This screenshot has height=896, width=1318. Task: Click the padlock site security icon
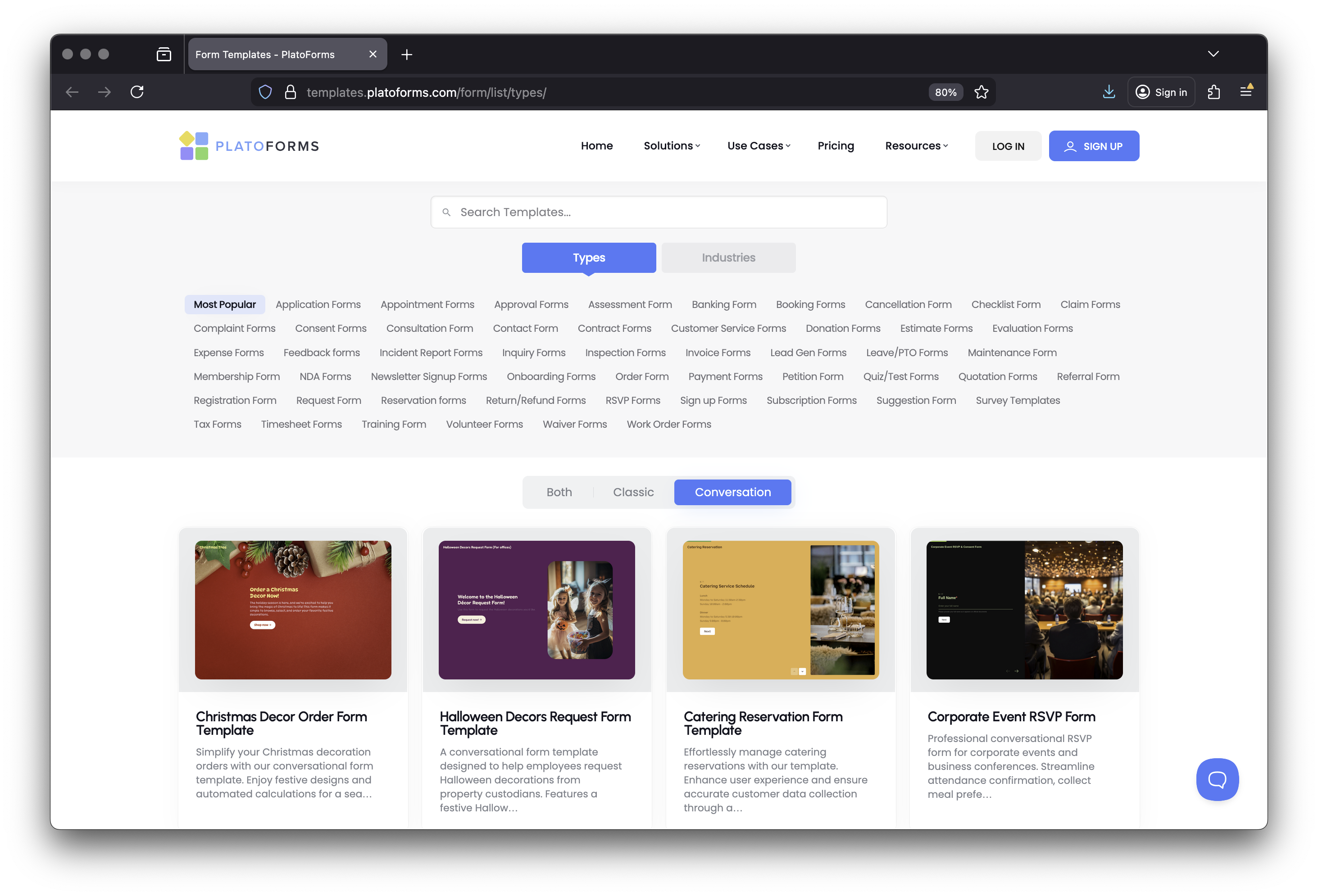[x=291, y=91]
